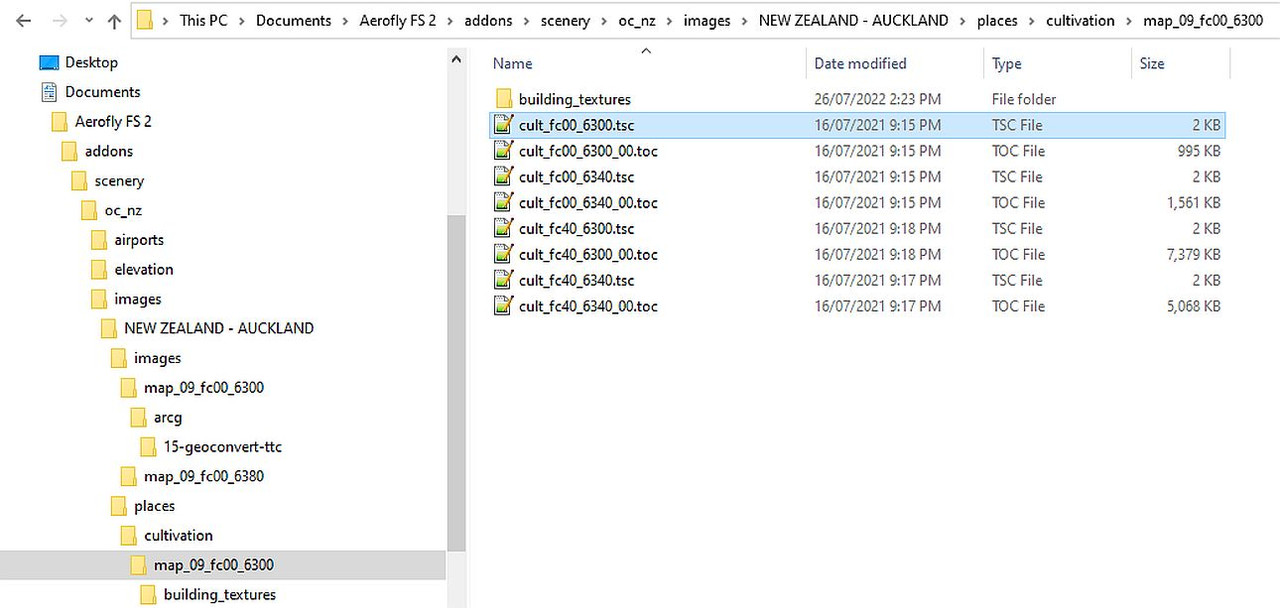The image size is (1280, 608).
Task: Select the cult_fc00_6340_00.toc file icon
Action: 503,203
